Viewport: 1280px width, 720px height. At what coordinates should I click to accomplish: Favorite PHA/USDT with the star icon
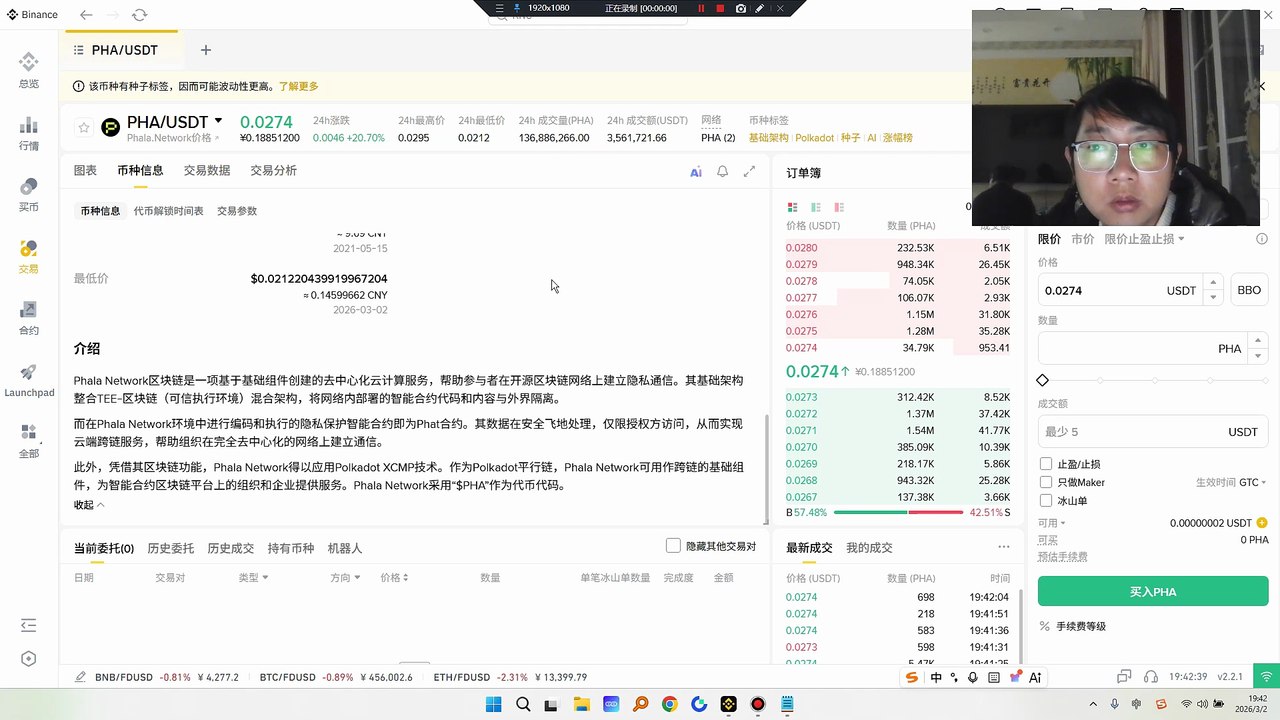[84, 128]
